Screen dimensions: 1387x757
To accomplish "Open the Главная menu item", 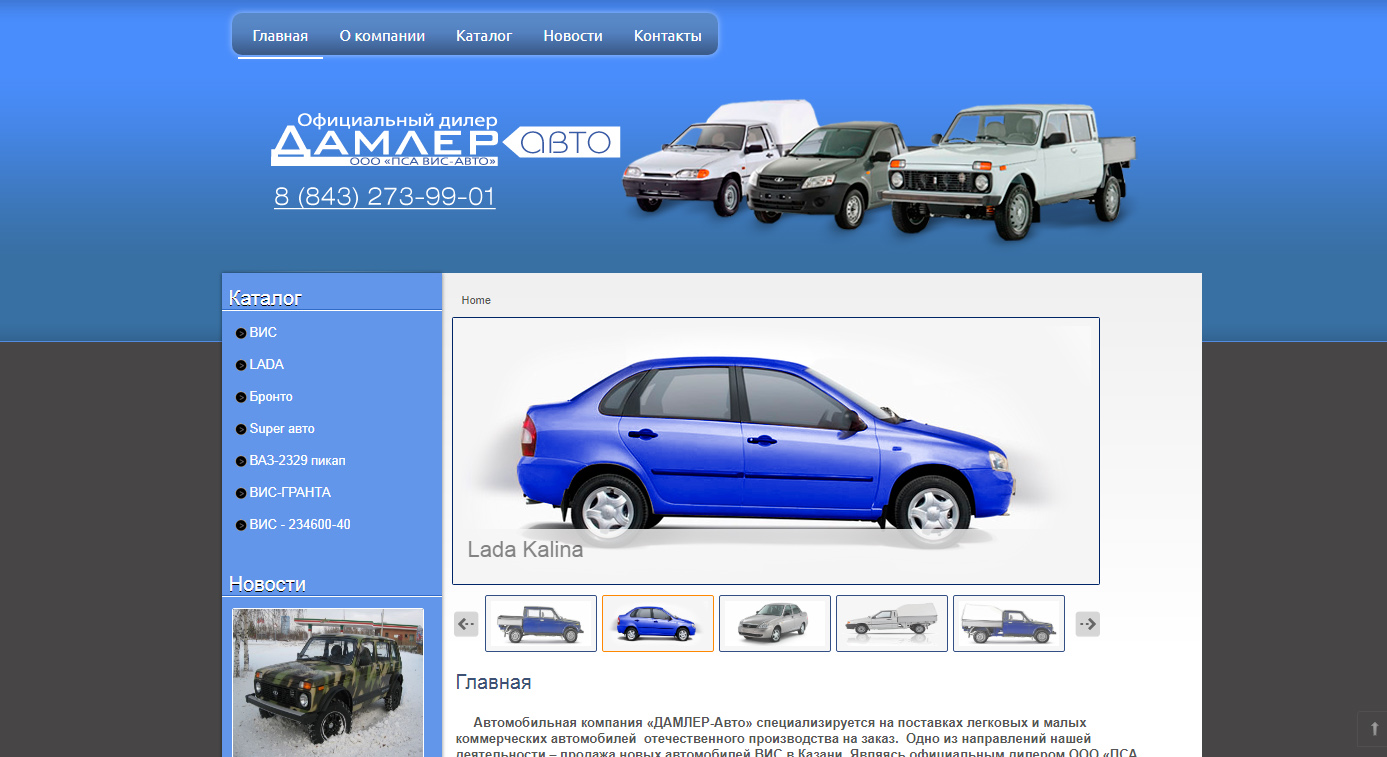I will coord(280,36).
